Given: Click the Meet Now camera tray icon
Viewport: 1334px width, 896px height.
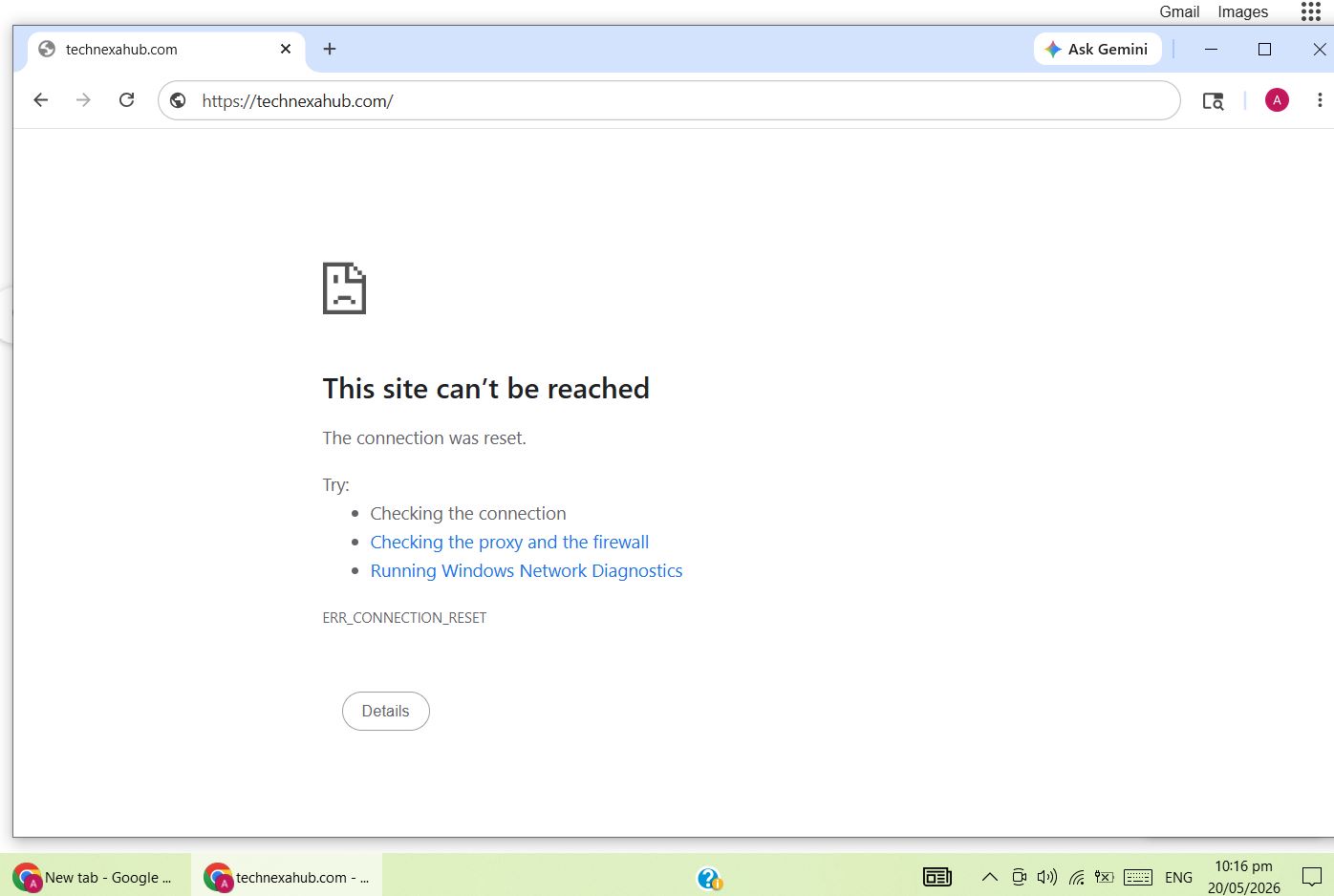Looking at the screenshot, I should coord(1020,877).
